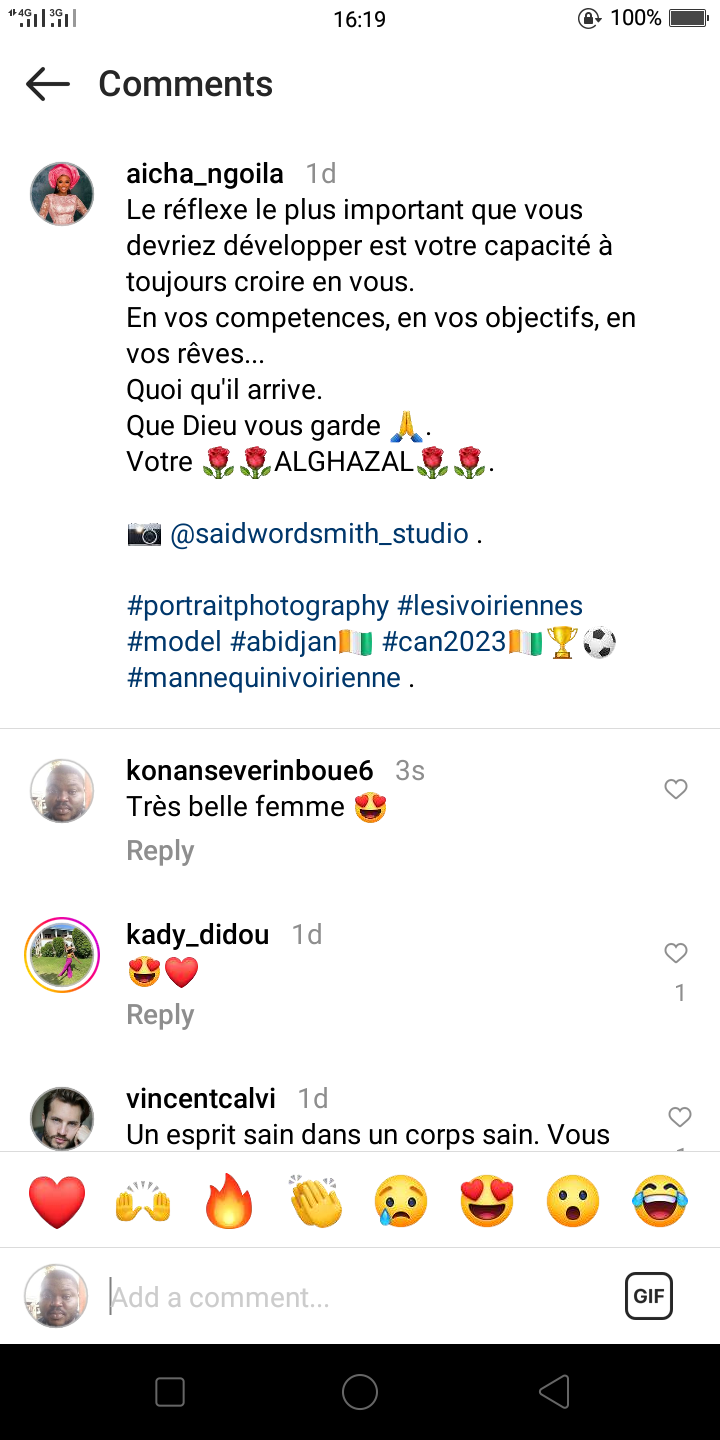Go back using the arrow icon

[48, 84]
